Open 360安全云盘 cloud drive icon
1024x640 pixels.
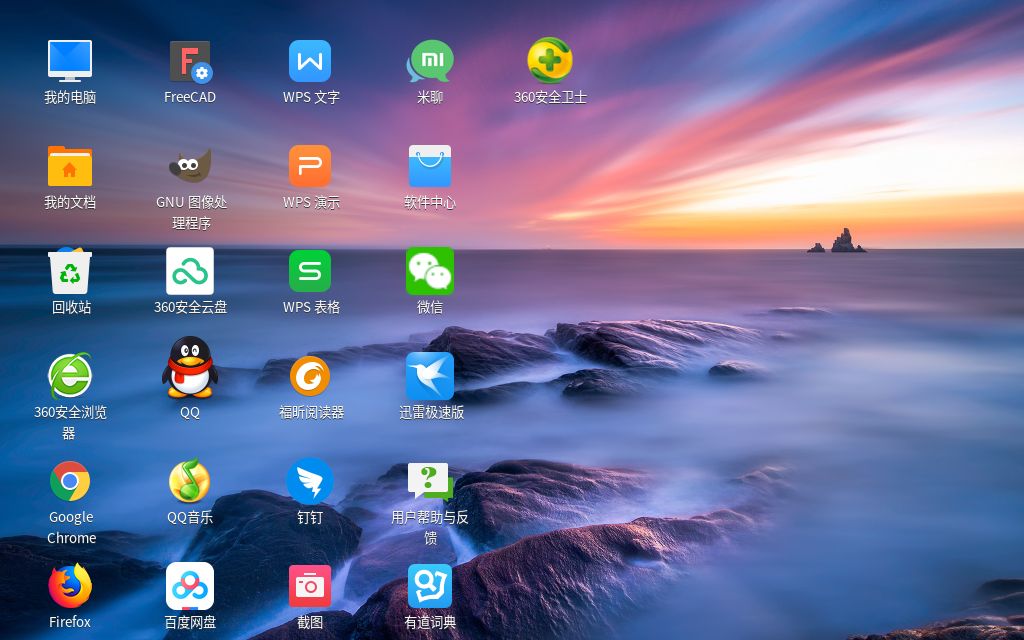[190, 271]
